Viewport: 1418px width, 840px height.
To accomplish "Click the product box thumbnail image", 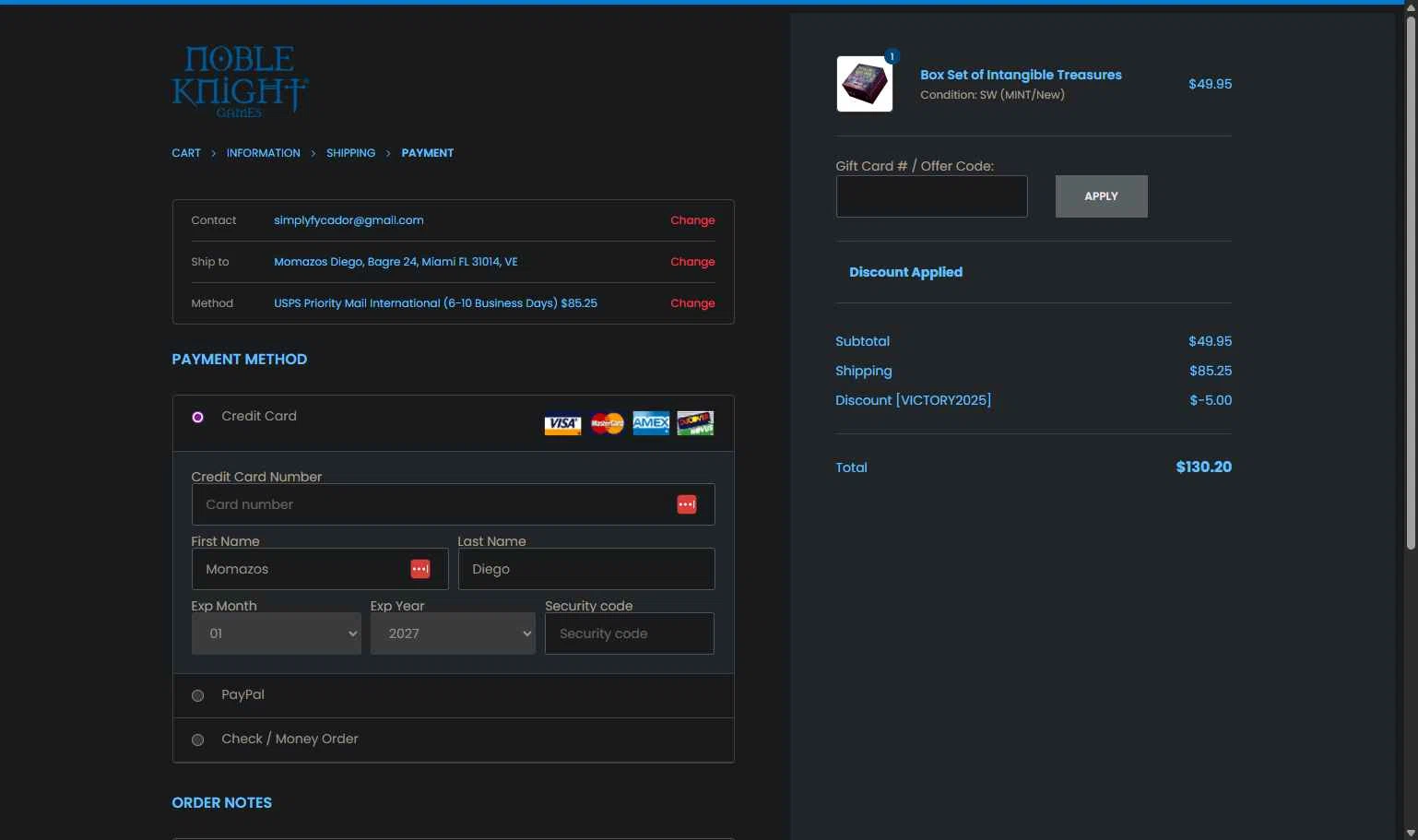I will [x=865, y=84].
